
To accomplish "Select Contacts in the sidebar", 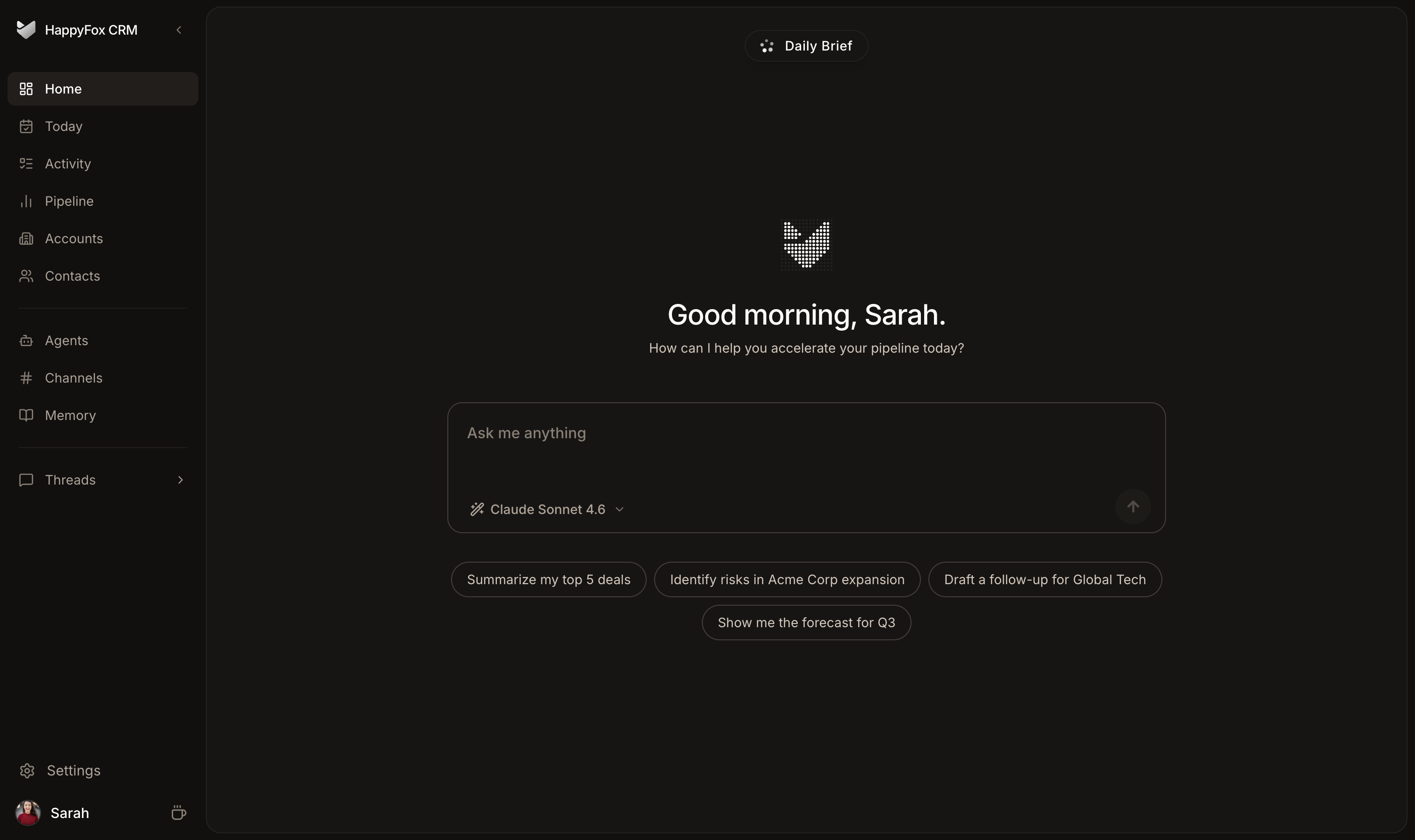I will 103,275.
